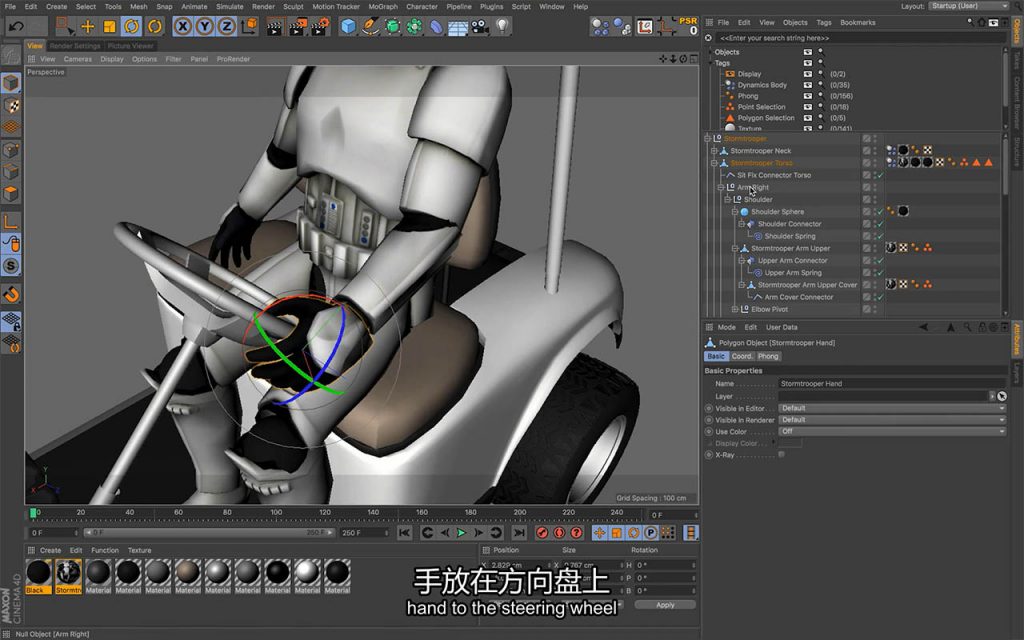Select the Black material swatch
This screenshot has width=1024, height=640.
pos(39,577)
